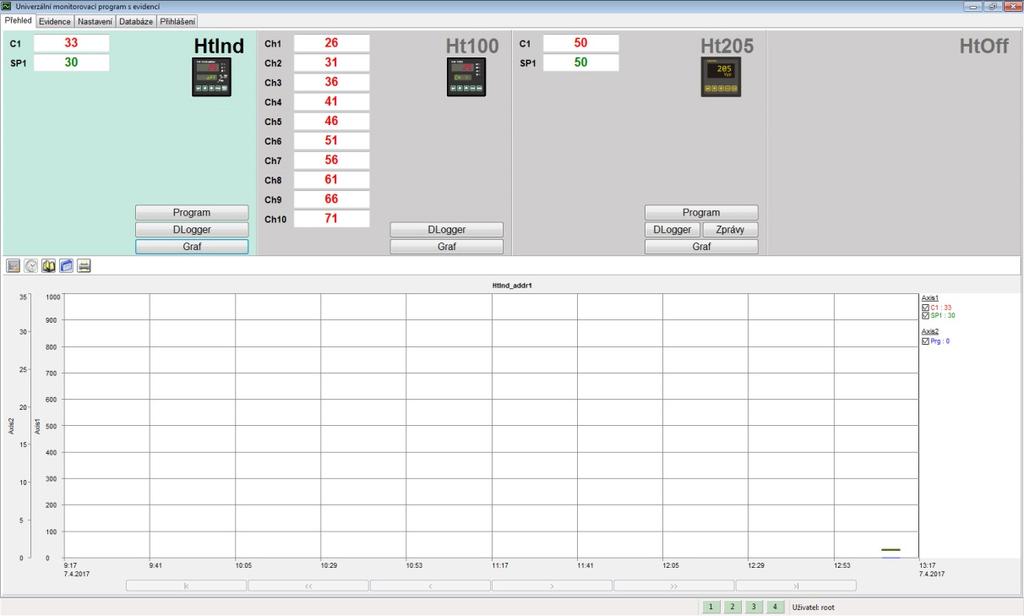The height and width of the screenshot is (616, 1024).
Task: Open the Databáze tab
Action: pos(136,22)
